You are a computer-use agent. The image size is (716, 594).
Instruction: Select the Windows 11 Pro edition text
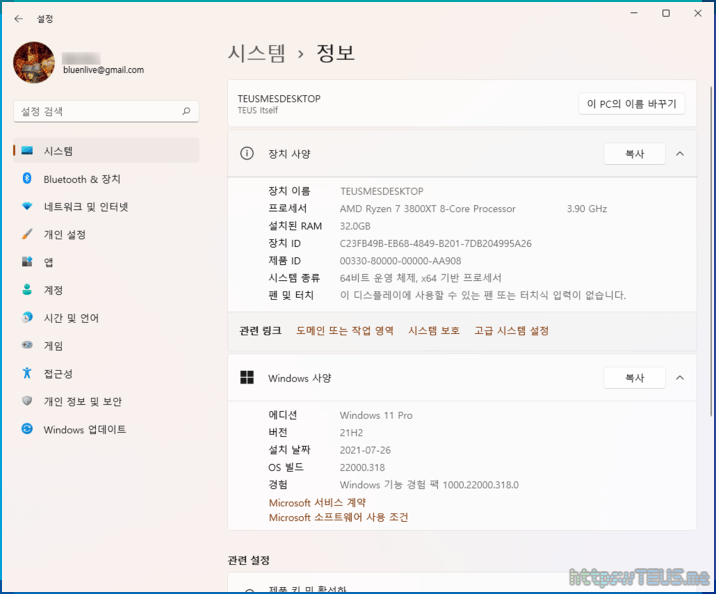coord(376,415)
